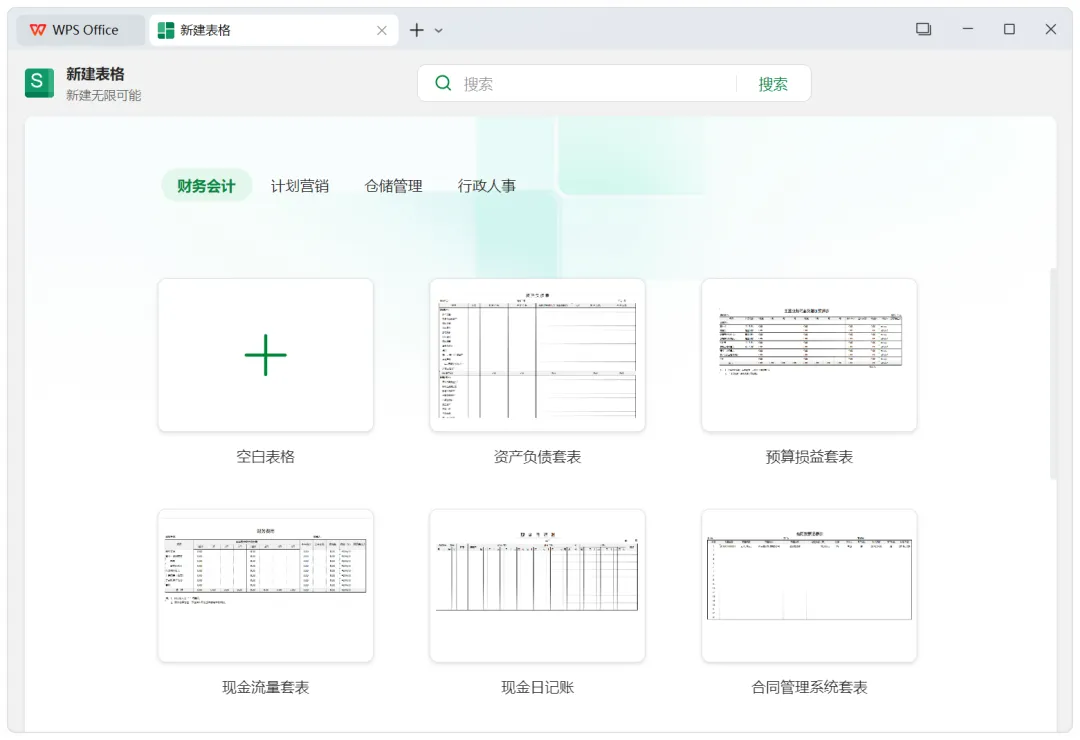Click the magnifier icon in search box

[443, 83]
